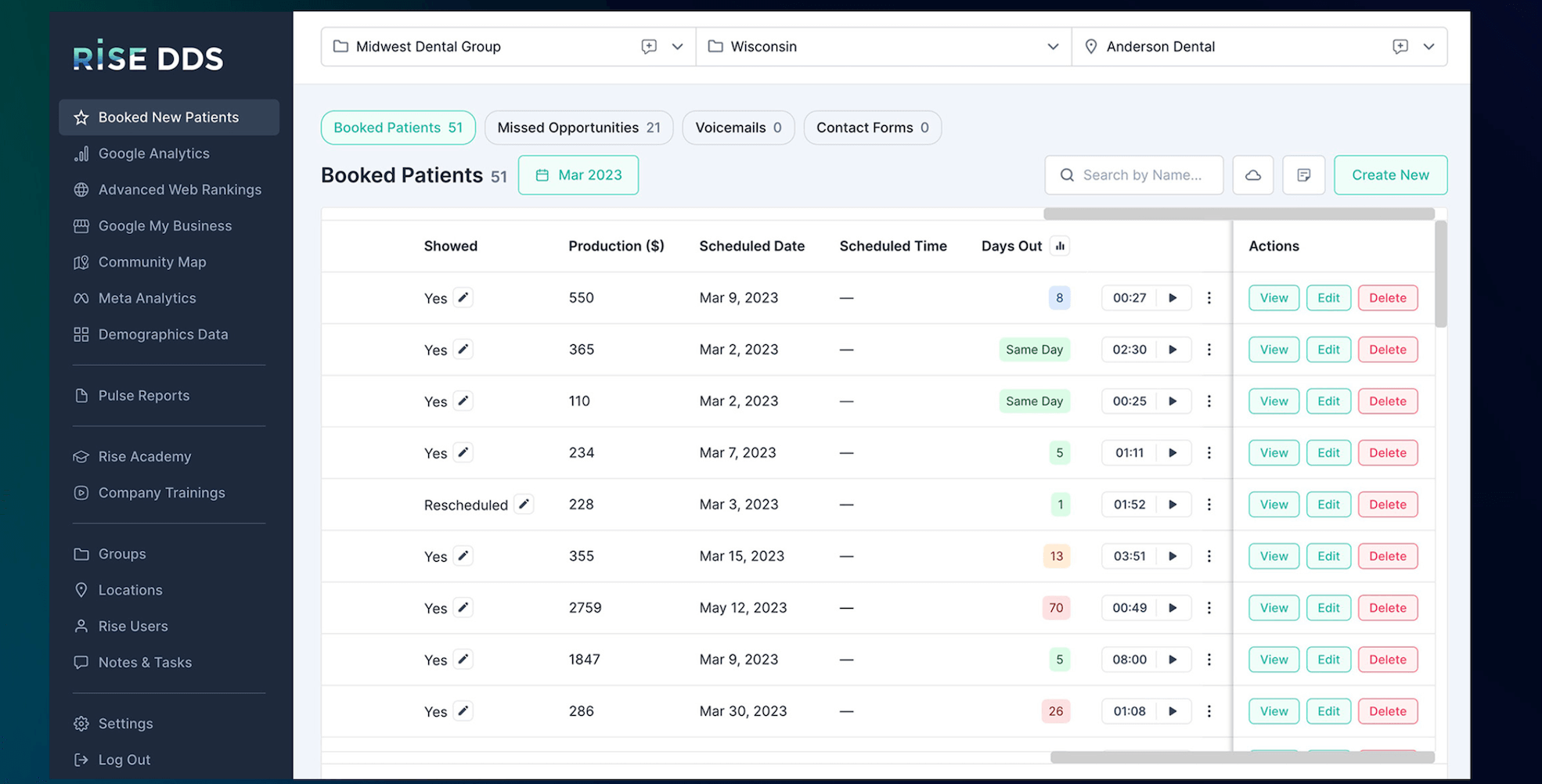Viewport: 1542px width, 784px height.
Task: Click the pencil icon in the 365 production row
Action: [463, 349]
